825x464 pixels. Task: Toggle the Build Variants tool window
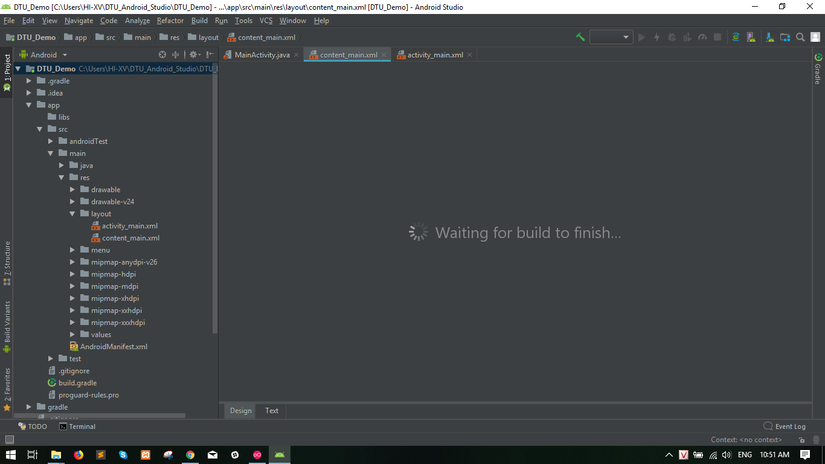(7, 327)
